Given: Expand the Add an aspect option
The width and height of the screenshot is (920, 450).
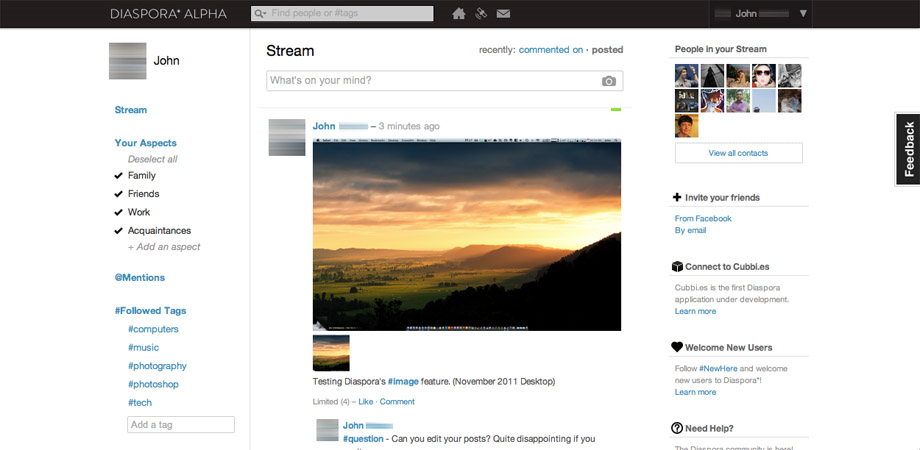Looking at the screenshot, I should click(x=164, y=247).
